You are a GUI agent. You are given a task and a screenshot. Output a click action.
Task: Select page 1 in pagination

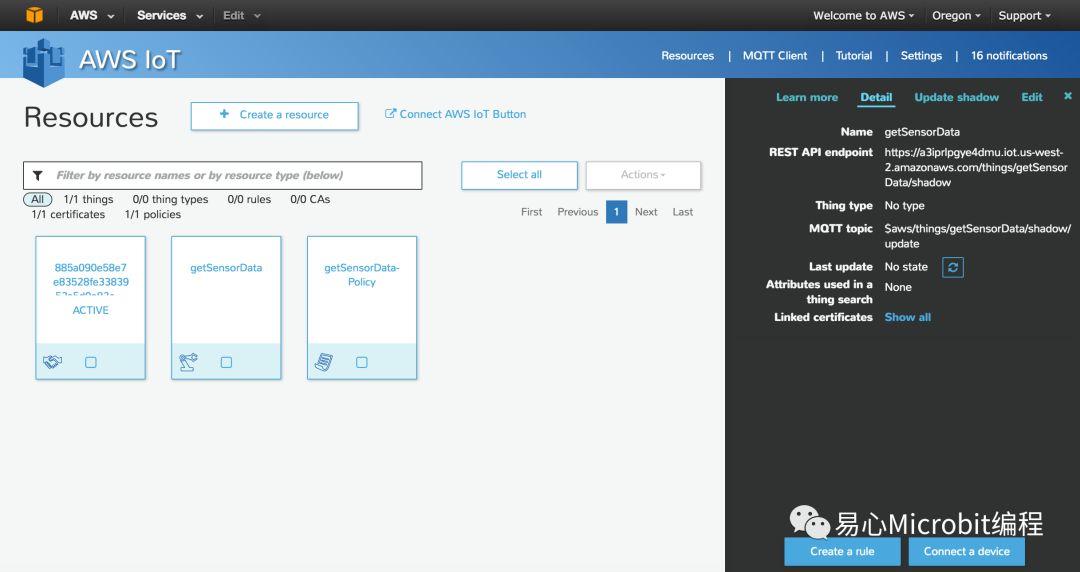coord(616,212)
